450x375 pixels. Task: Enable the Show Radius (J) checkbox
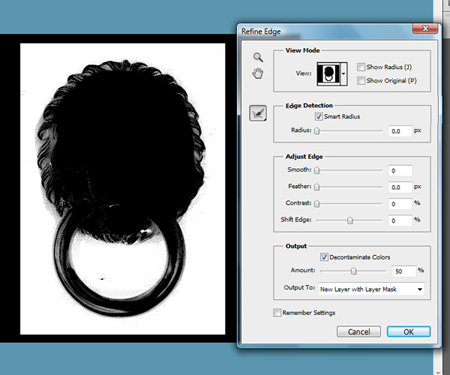point(361,67)
